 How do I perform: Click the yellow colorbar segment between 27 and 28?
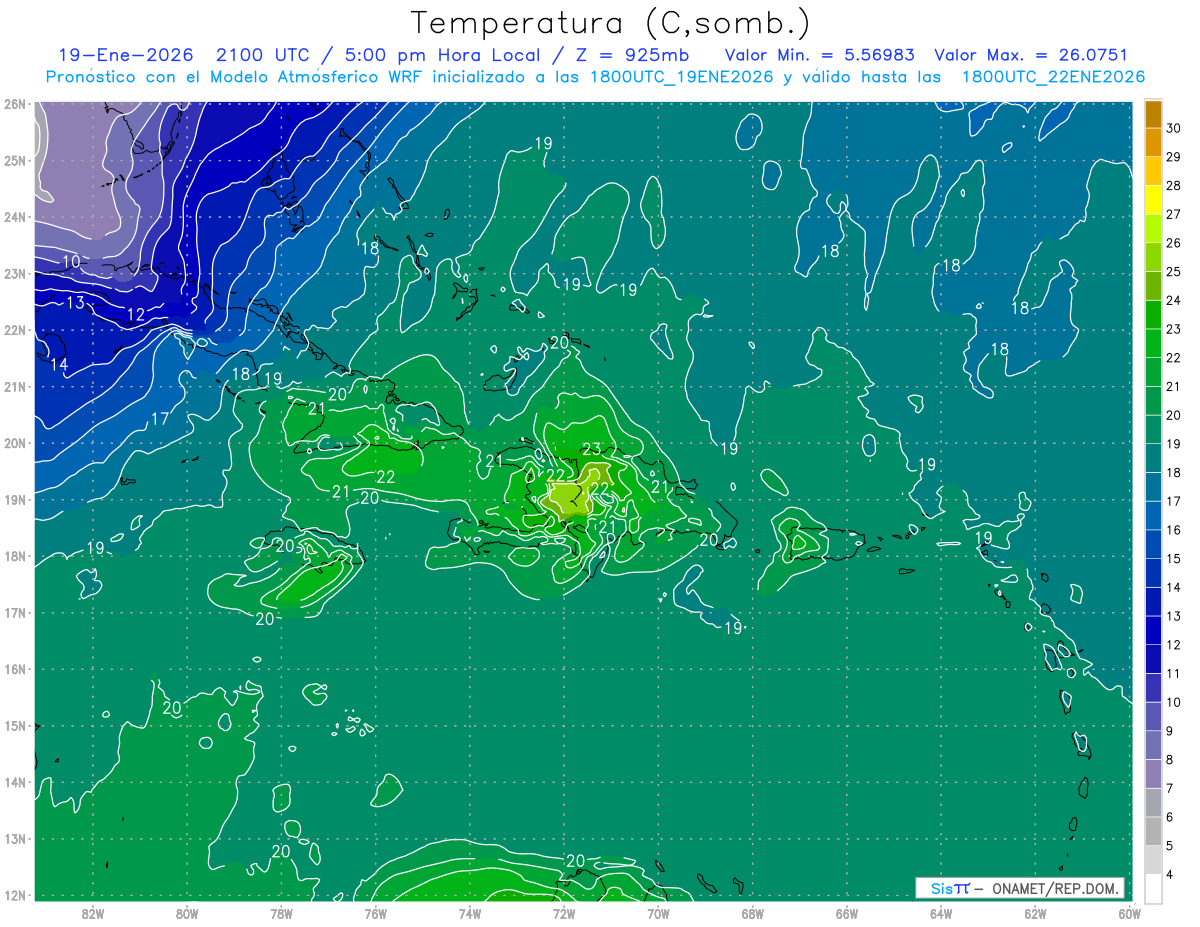tap(1153, 199)
